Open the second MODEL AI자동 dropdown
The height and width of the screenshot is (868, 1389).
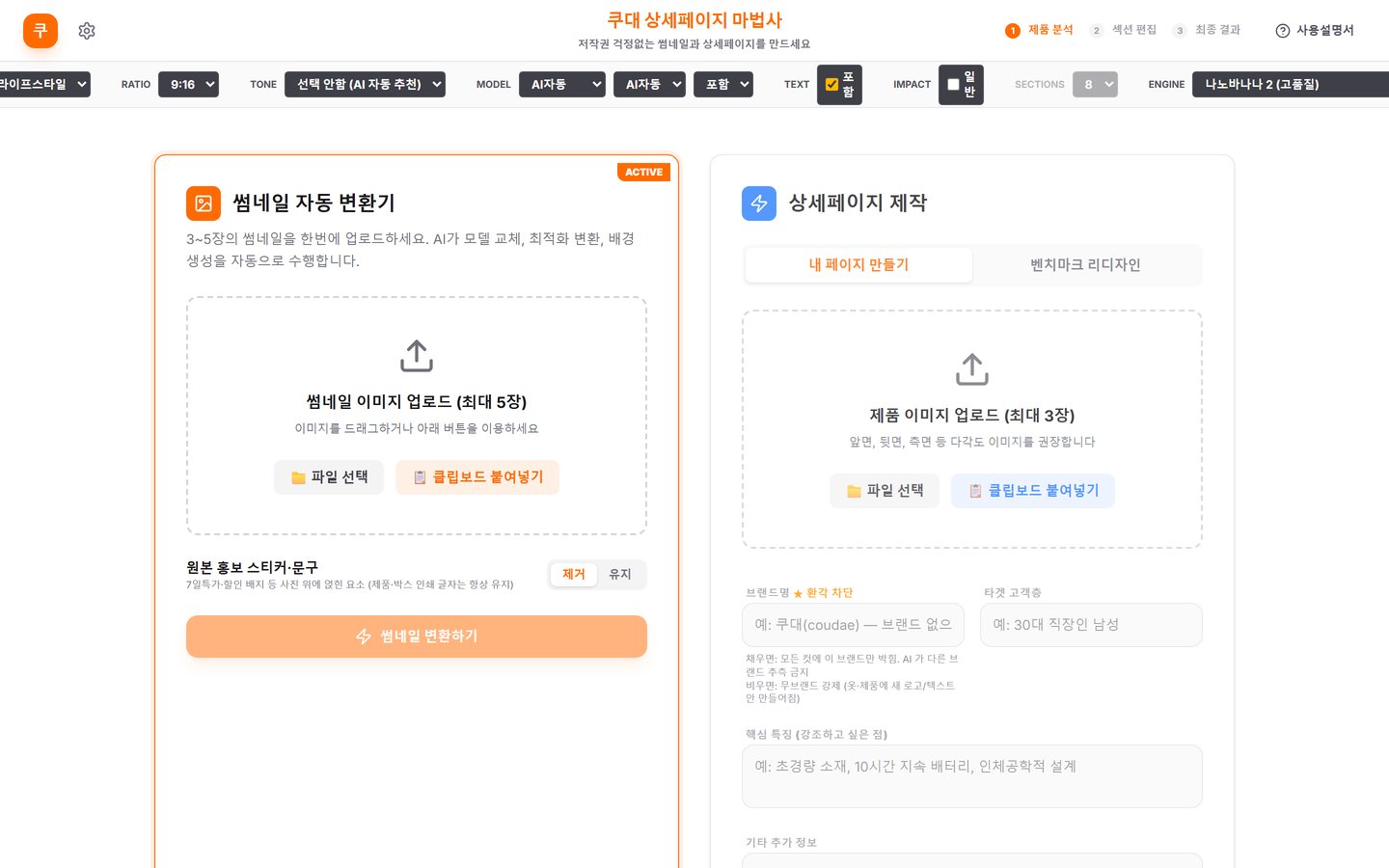(649, 85)
